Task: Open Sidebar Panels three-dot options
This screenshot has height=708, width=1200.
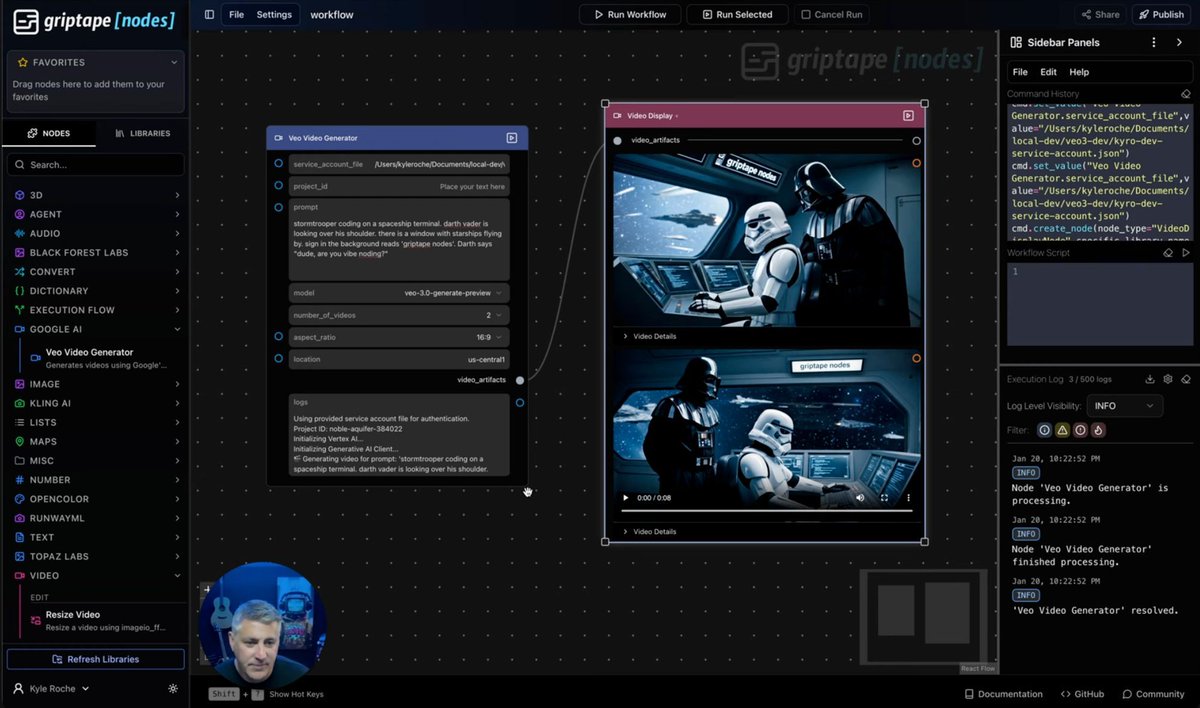Action: coord(1154,42)
